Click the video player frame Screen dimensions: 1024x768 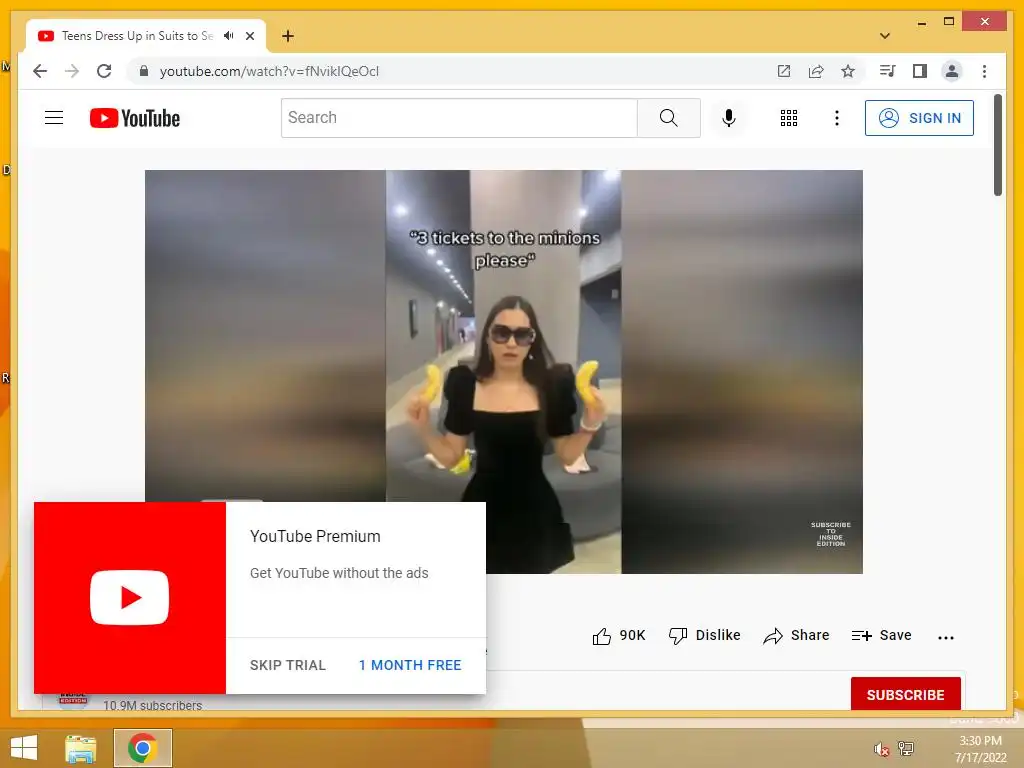coord(504,372)
